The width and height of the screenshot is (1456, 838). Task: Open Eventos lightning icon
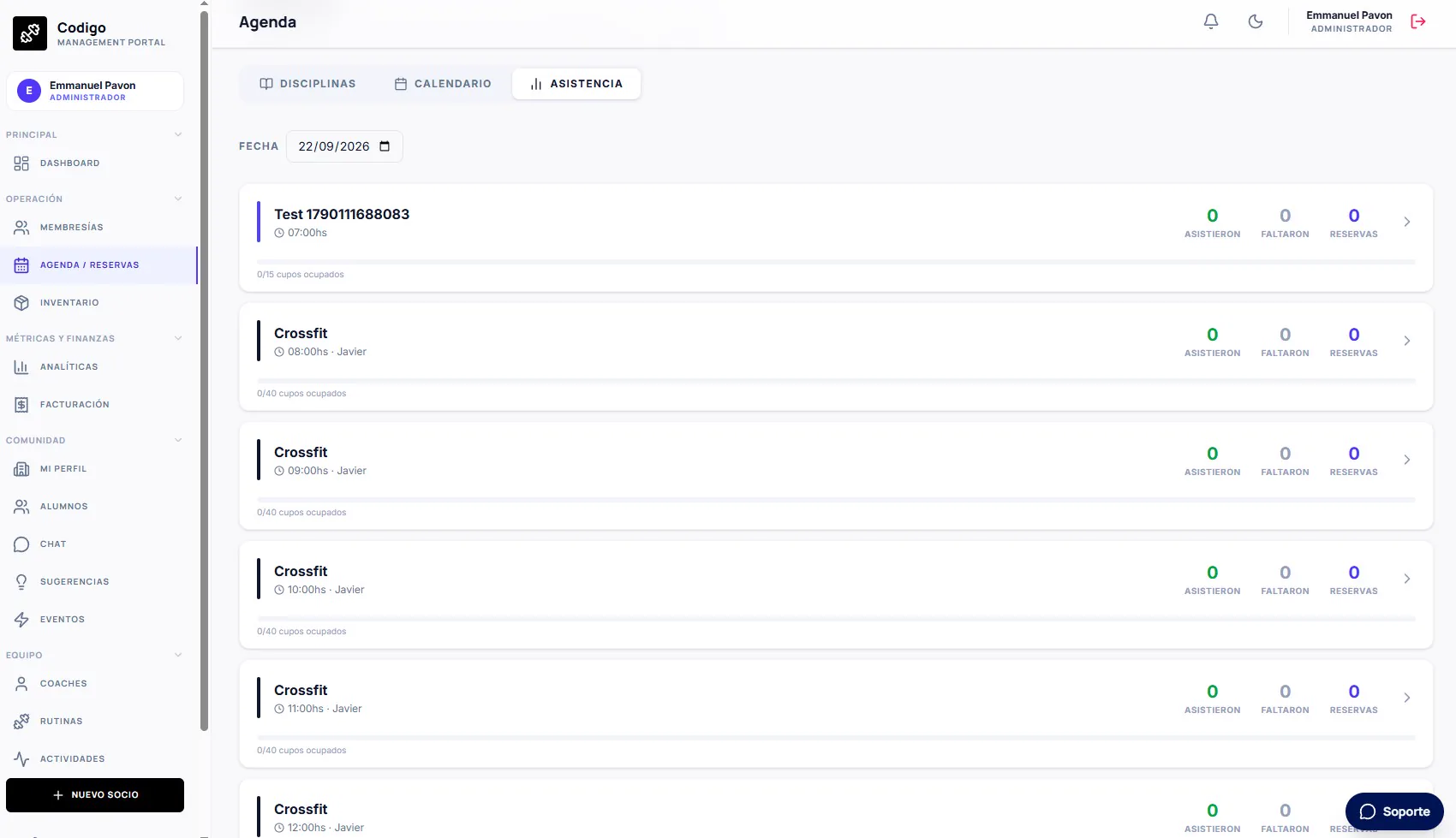(21, 620)
